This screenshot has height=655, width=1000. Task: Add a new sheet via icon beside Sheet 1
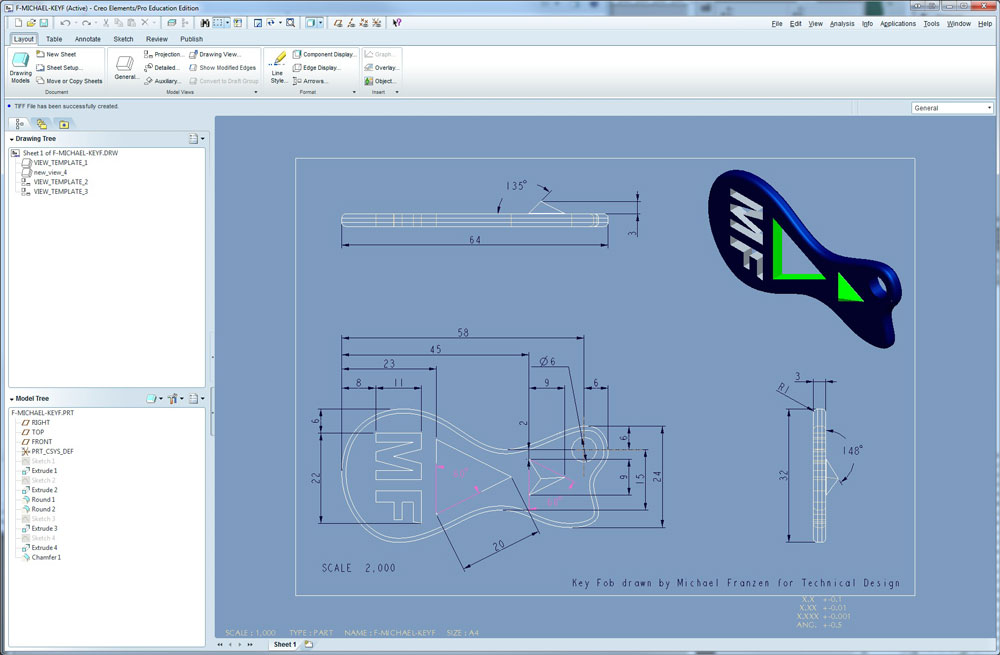309,644
